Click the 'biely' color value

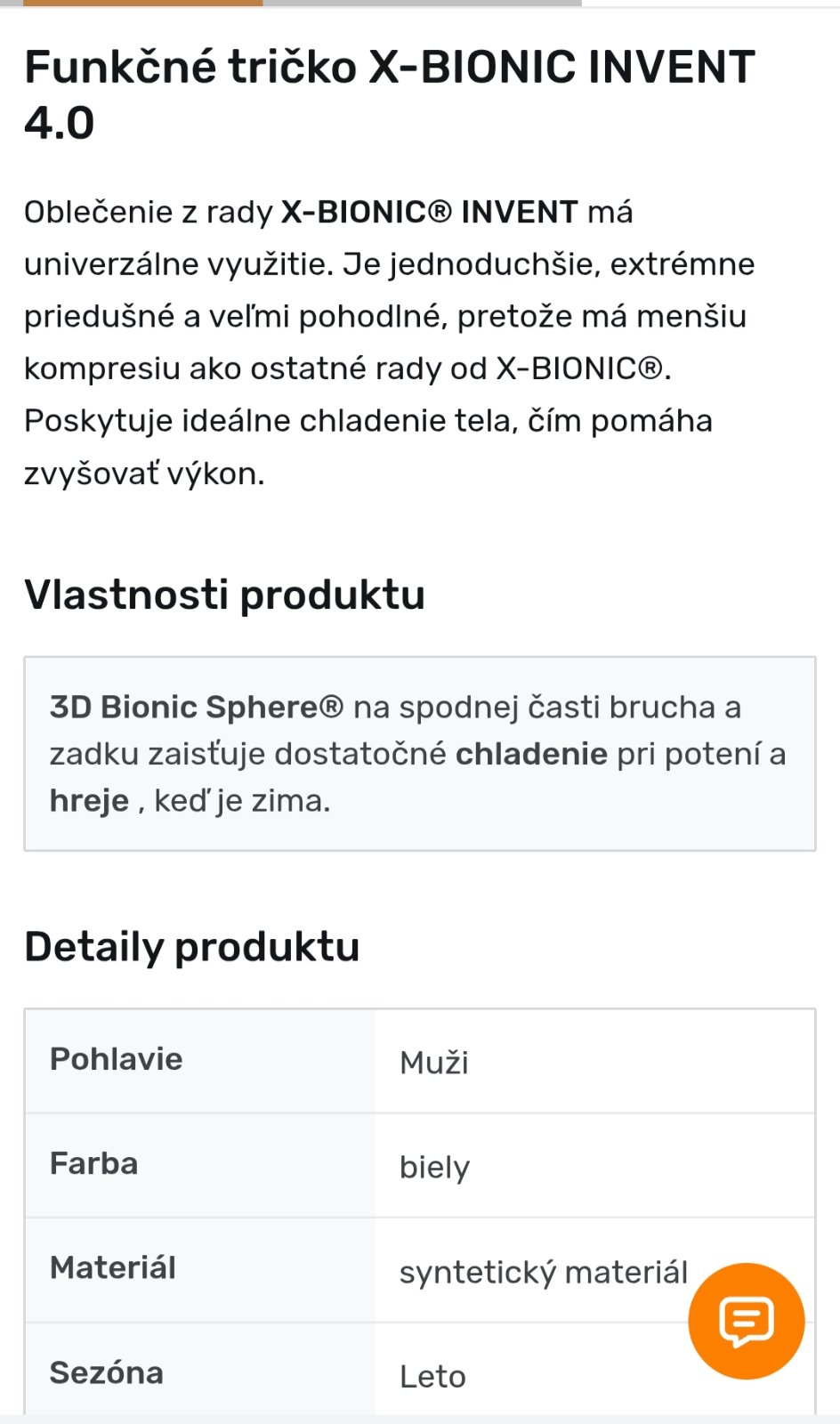click(434, 1167)
